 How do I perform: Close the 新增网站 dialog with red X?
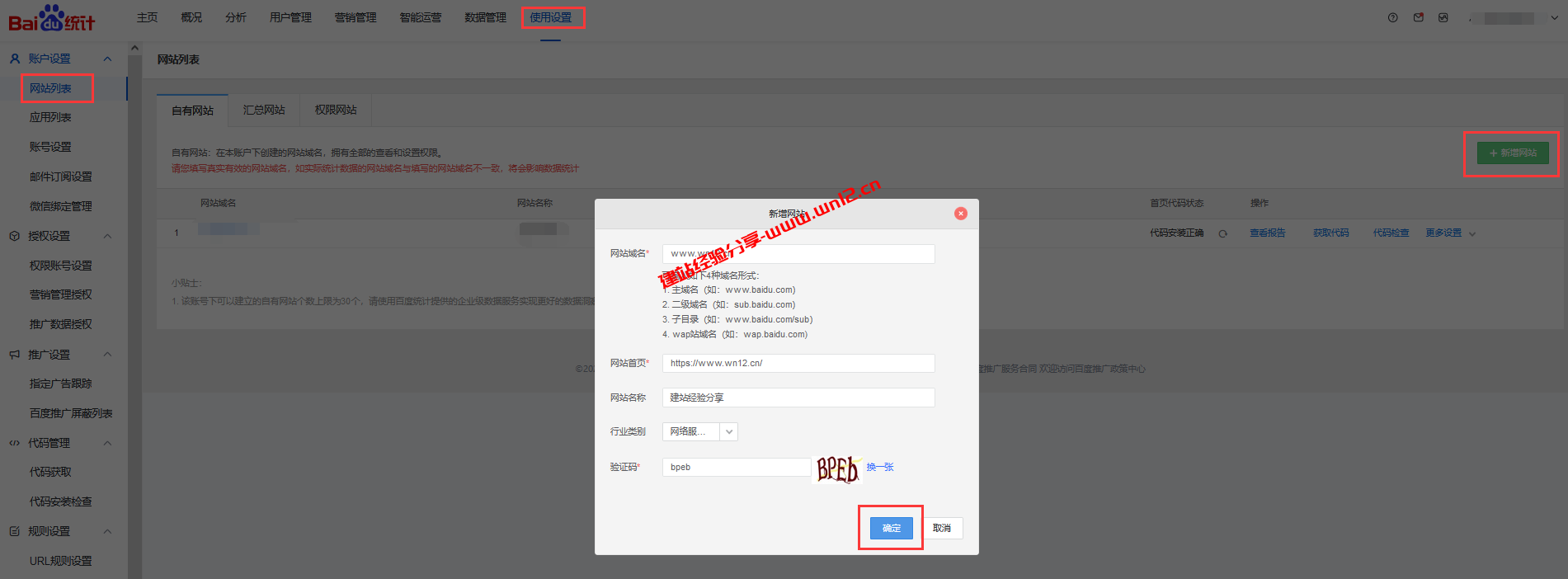[x=960, y=214]
